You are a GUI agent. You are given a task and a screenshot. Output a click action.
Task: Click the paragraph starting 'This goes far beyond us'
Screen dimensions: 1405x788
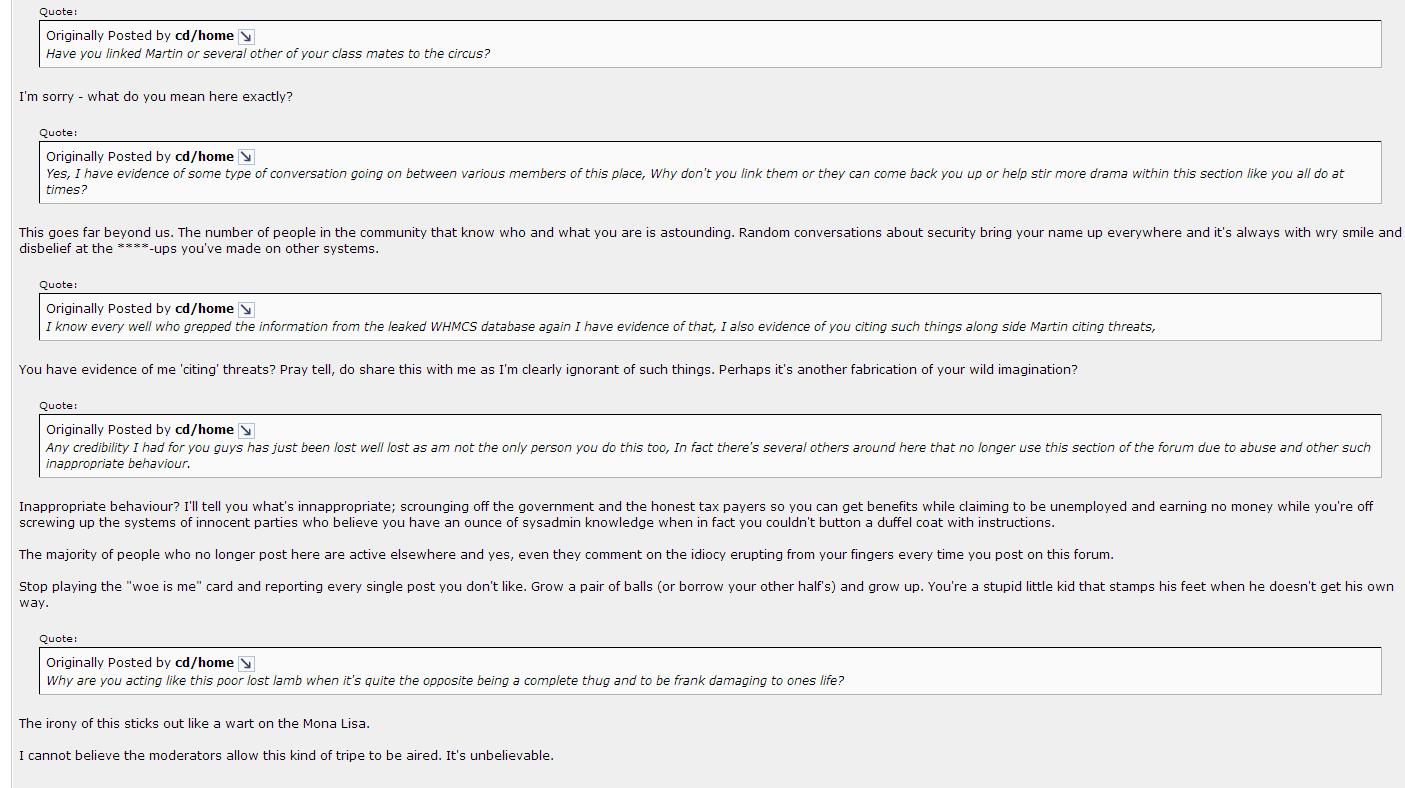[x=710, y=240]
